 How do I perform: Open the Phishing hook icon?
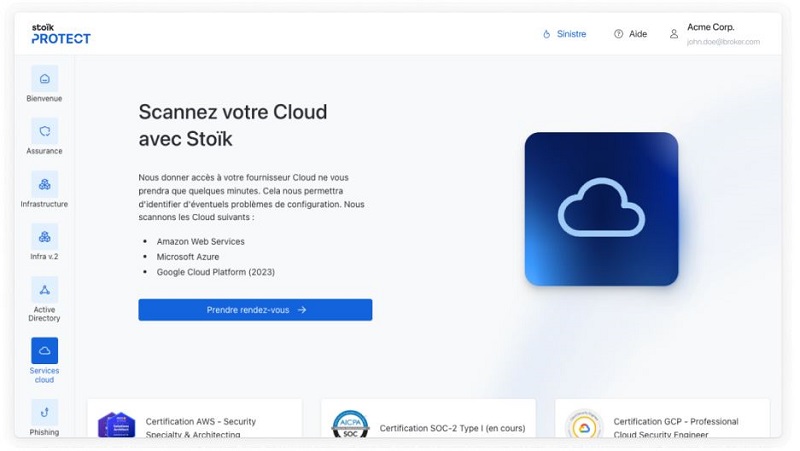pyautogui.click(x=44, y=412)
